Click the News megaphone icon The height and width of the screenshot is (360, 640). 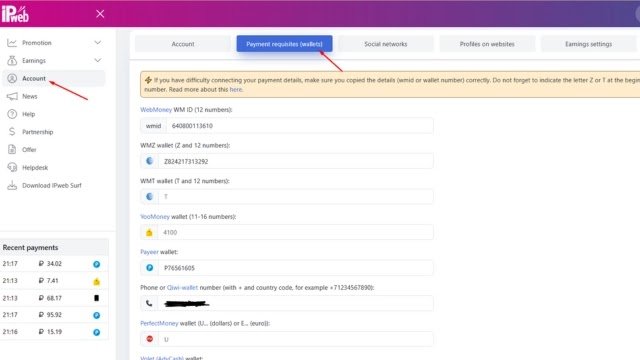click(12, 96)
